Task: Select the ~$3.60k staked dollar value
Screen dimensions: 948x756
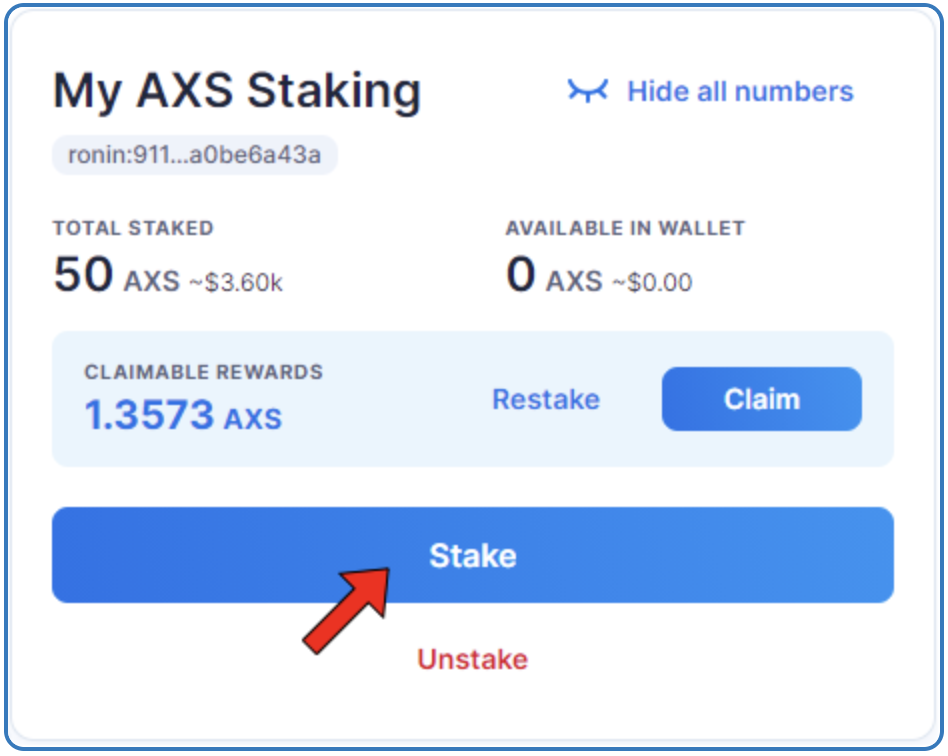Action: click(236, 282)
